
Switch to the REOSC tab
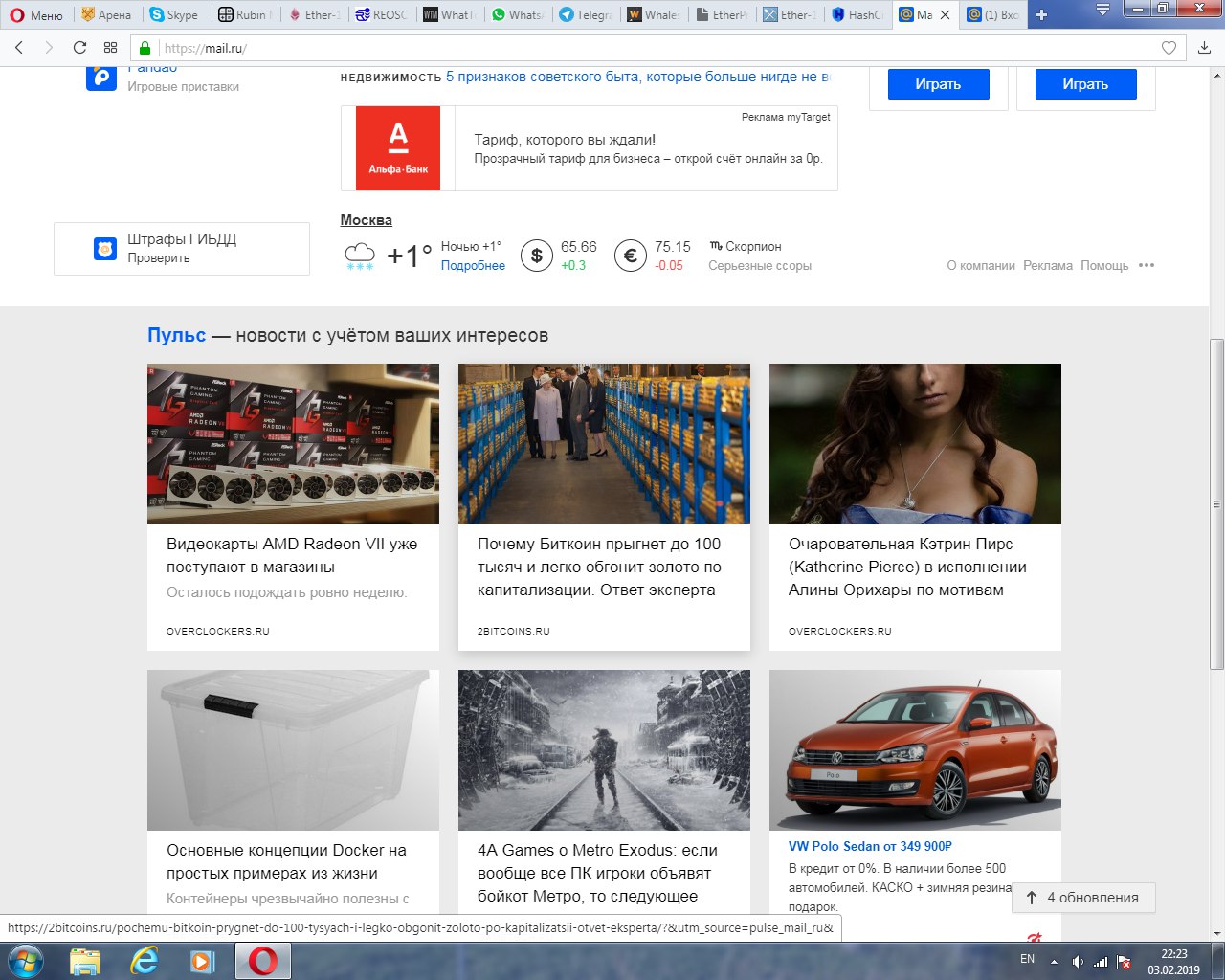(x=382, y=14)
